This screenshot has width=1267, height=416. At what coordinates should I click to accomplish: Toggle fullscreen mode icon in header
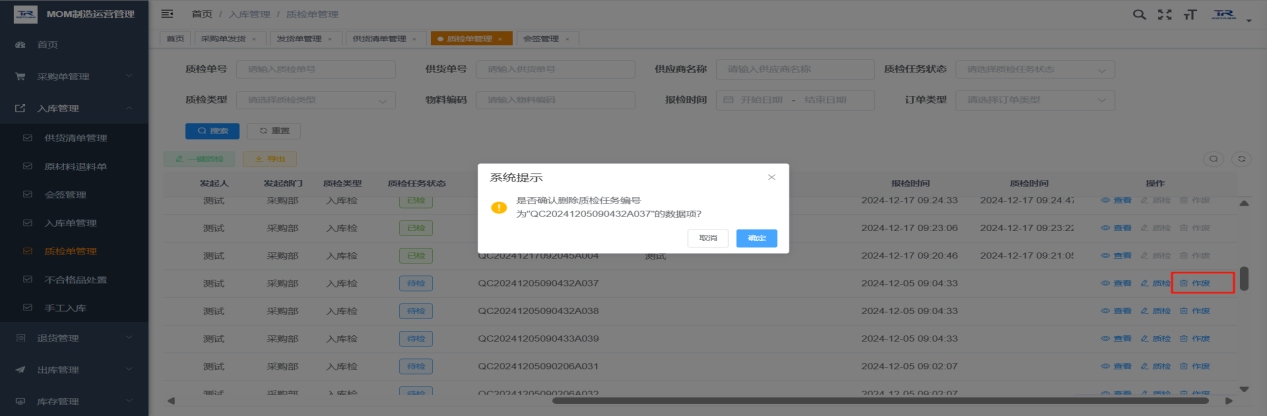coord(1164,14)
